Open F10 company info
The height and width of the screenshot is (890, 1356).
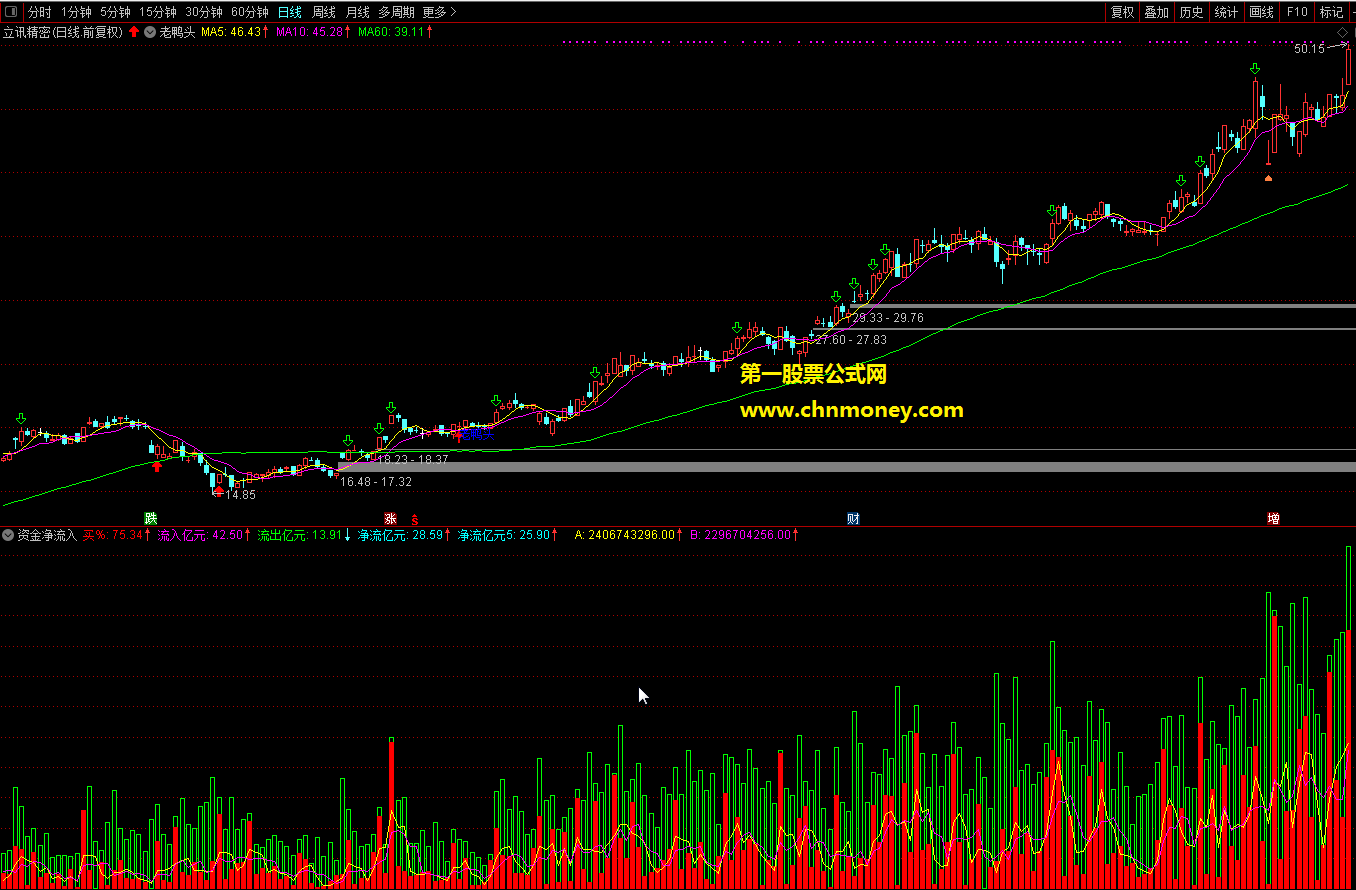pos(1297,12)
